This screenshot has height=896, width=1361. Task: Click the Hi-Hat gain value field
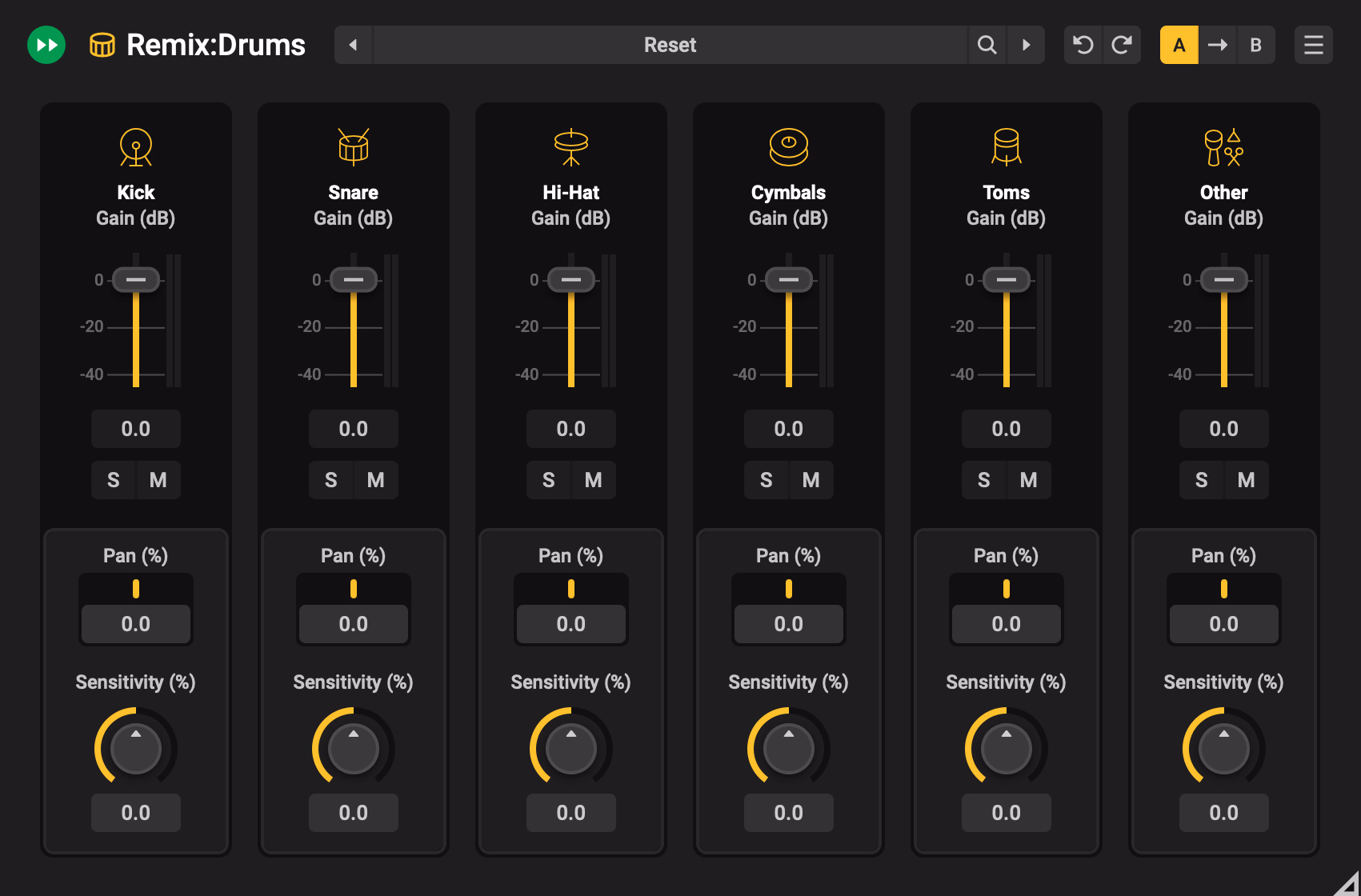[571, 429]
